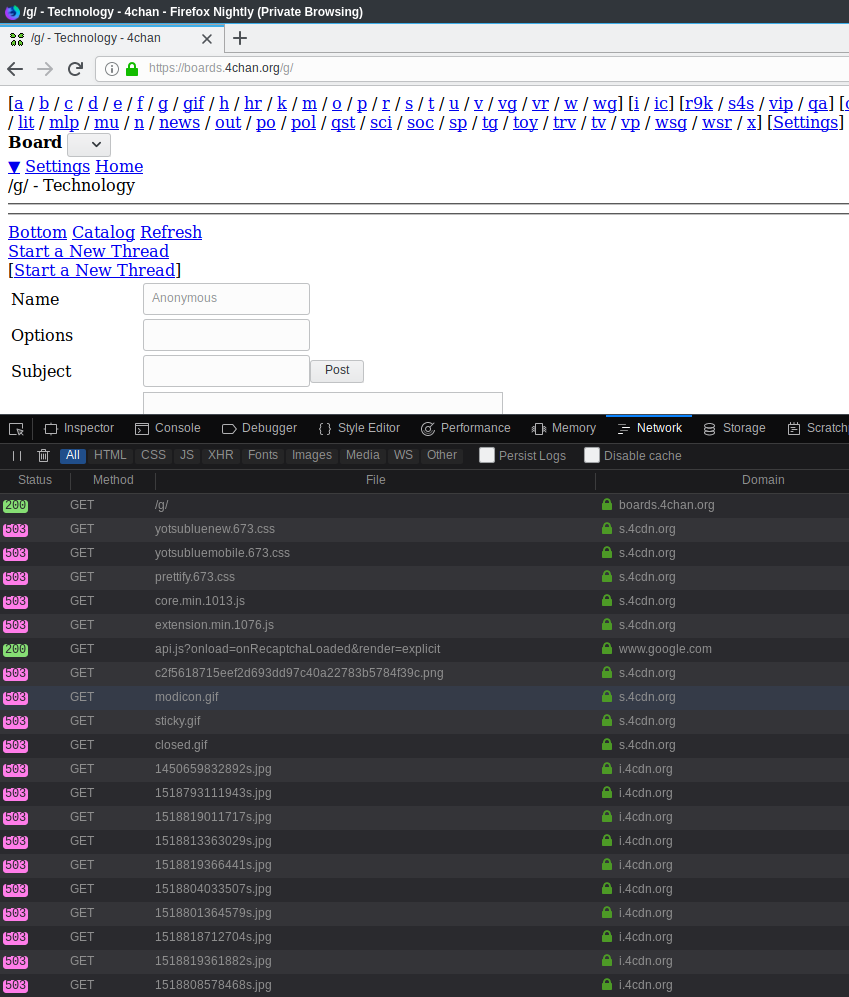This screenshot has height=997, width=849.
Task: Collapse the menu with the blue down triangle
Action: (x=14, y=167)
